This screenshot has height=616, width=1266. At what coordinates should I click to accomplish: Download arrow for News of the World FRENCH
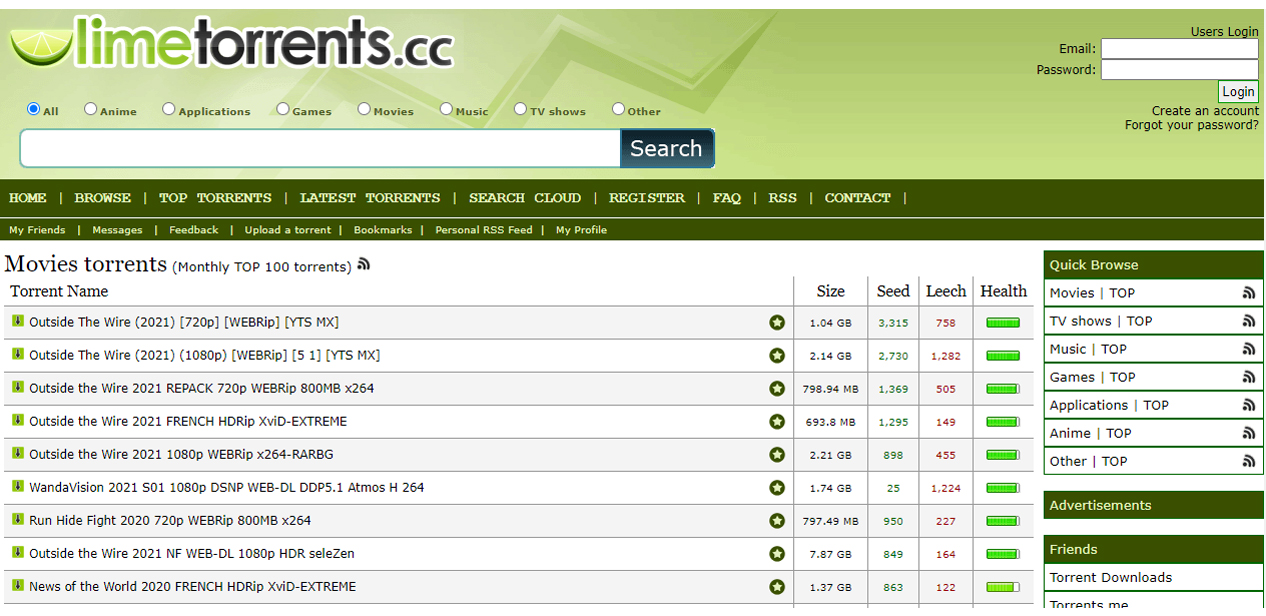[x=18, y=585]
